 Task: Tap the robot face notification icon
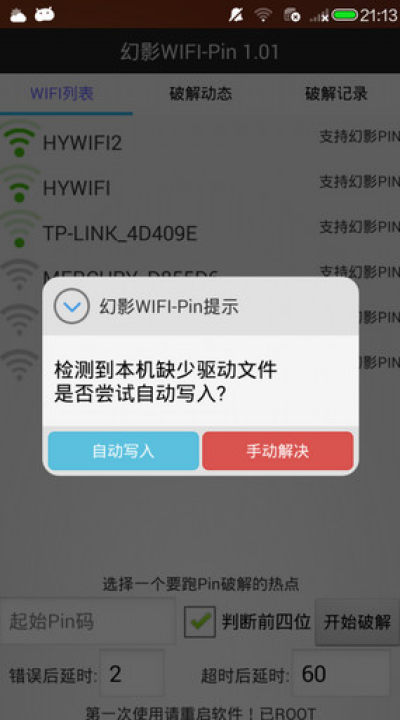(45, 15)
